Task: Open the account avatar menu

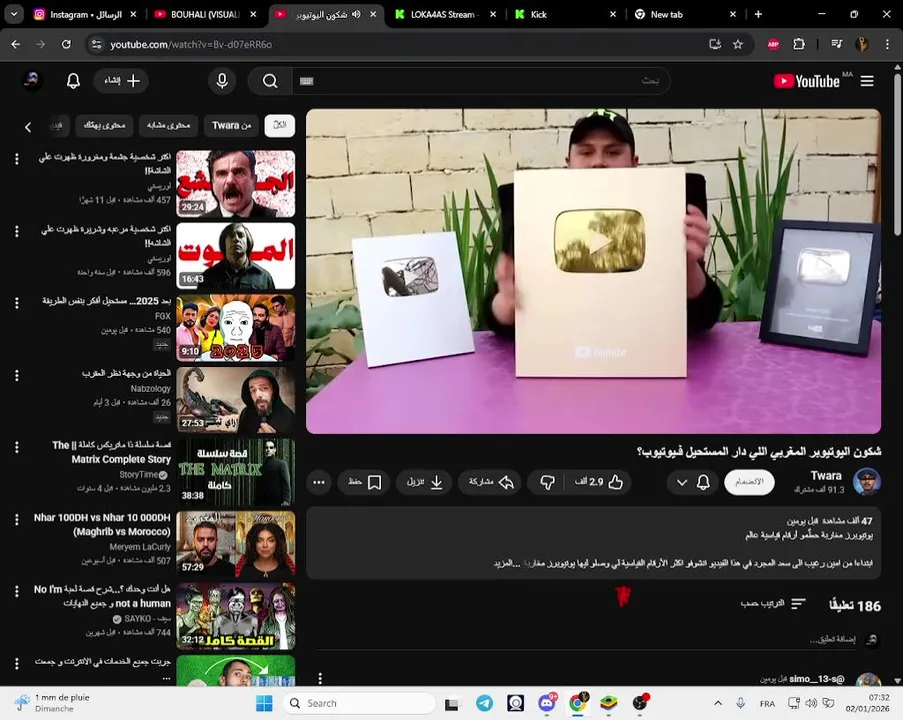Action: pos(32,81)
